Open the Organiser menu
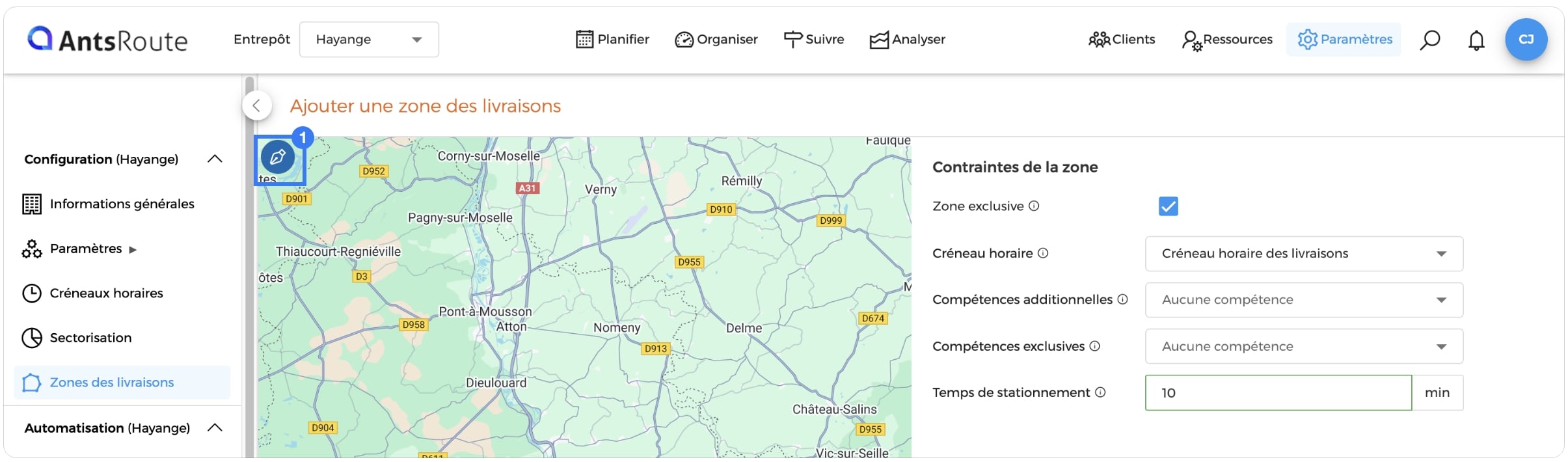 tap(716, 40)
